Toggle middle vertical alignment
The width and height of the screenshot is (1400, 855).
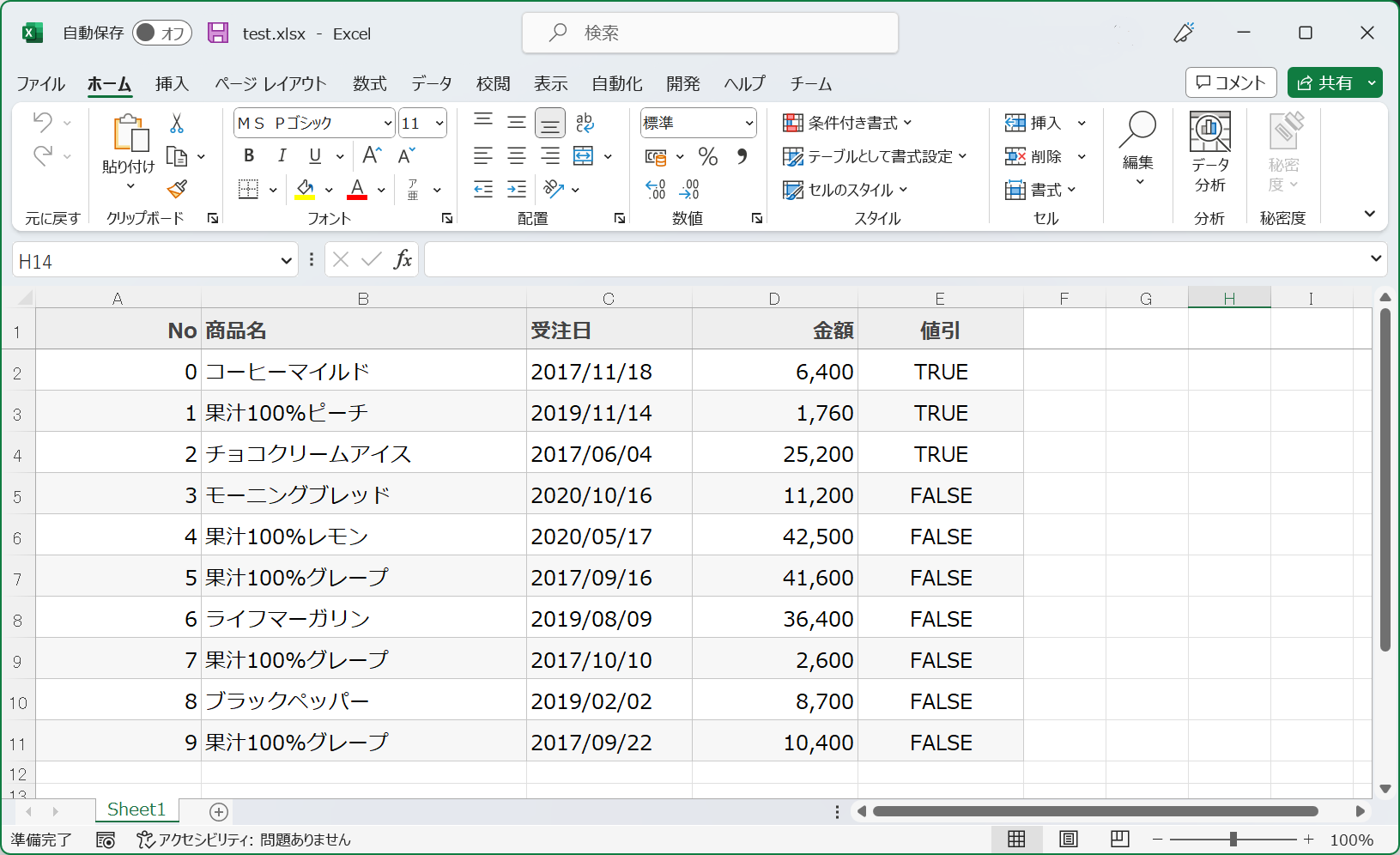pos(516,122)
